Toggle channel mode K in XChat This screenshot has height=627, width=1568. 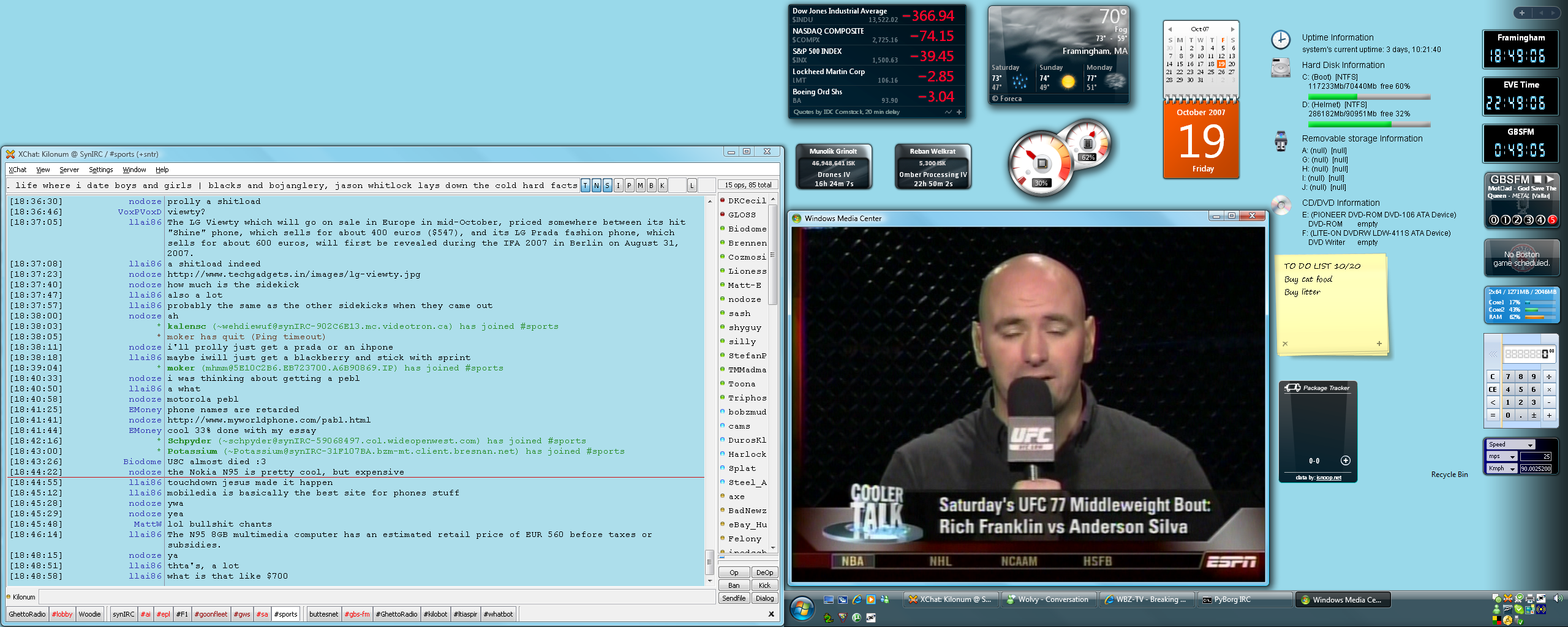(663, 185)
